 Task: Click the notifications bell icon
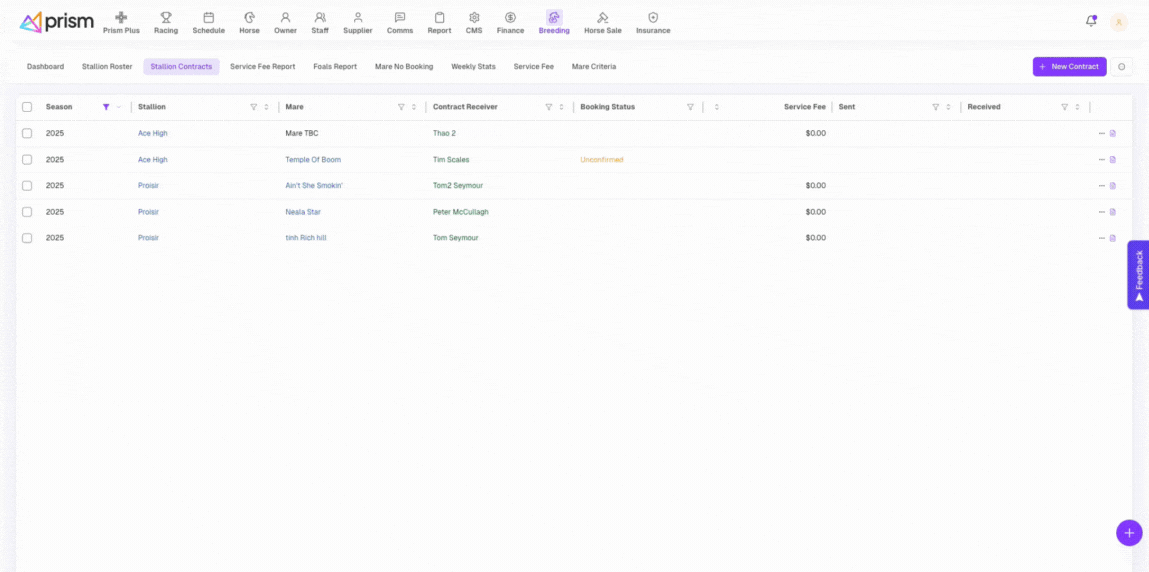[1091, 21]
